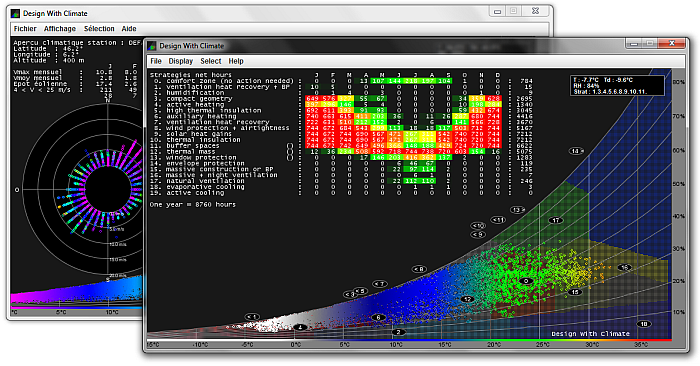
Task: Open the Aide menu
Action: pyautogui.click(x=129, y=29)
